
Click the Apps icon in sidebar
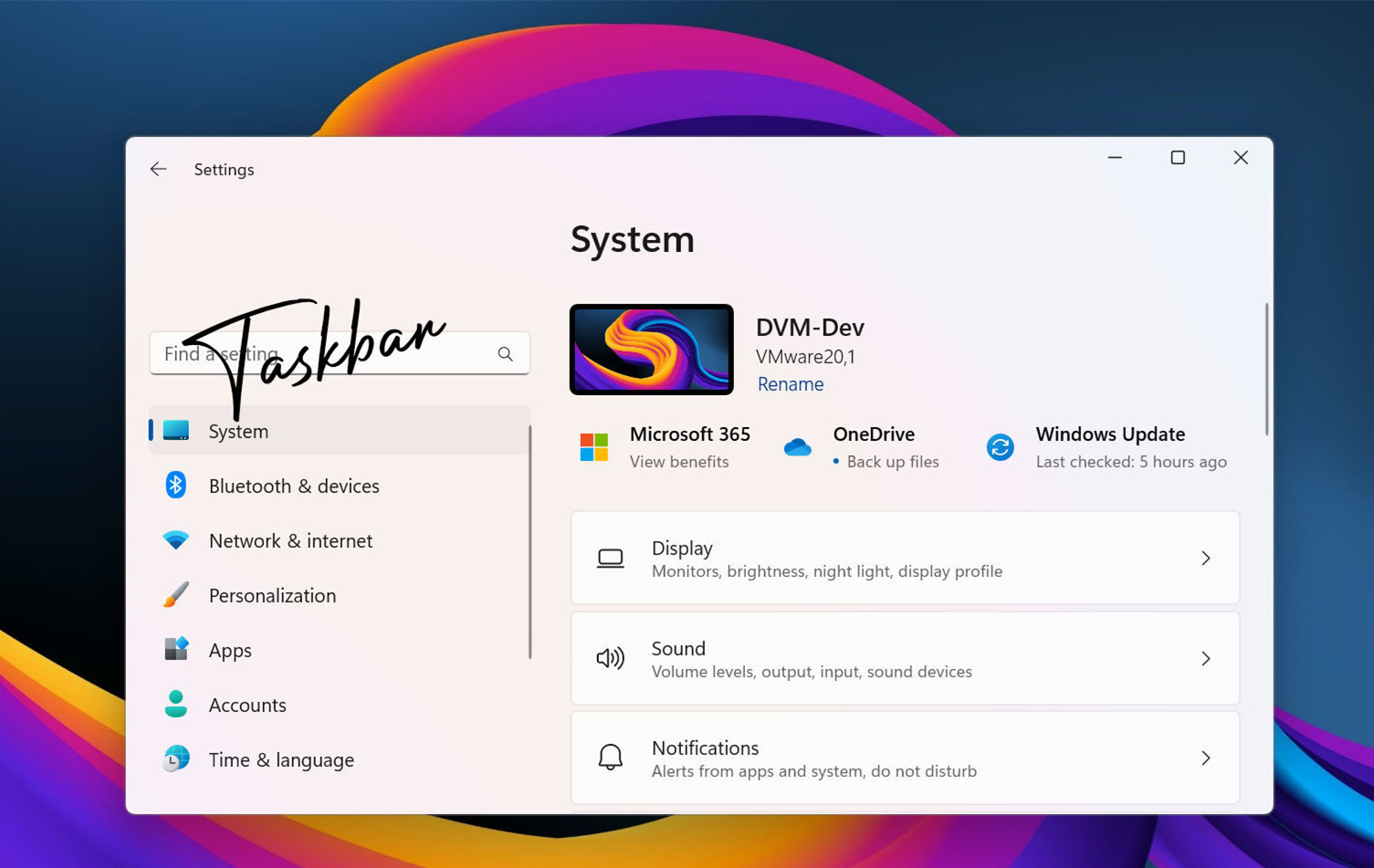(x=175, y=650)
